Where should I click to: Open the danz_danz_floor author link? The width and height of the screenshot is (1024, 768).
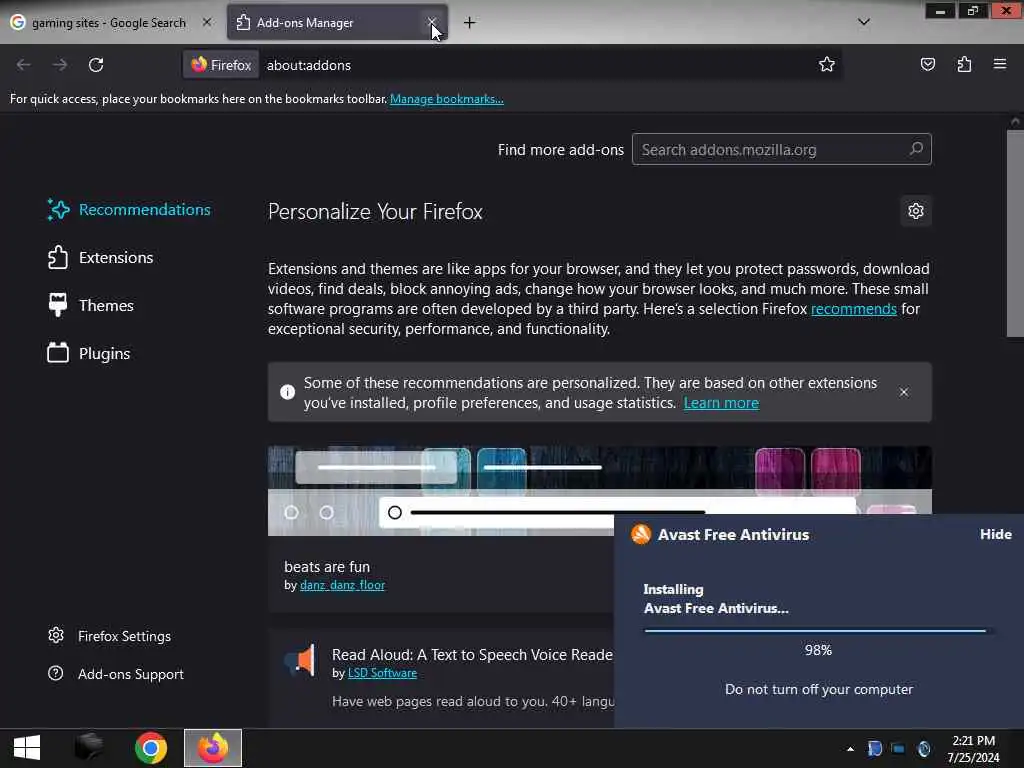coord(342,585)
